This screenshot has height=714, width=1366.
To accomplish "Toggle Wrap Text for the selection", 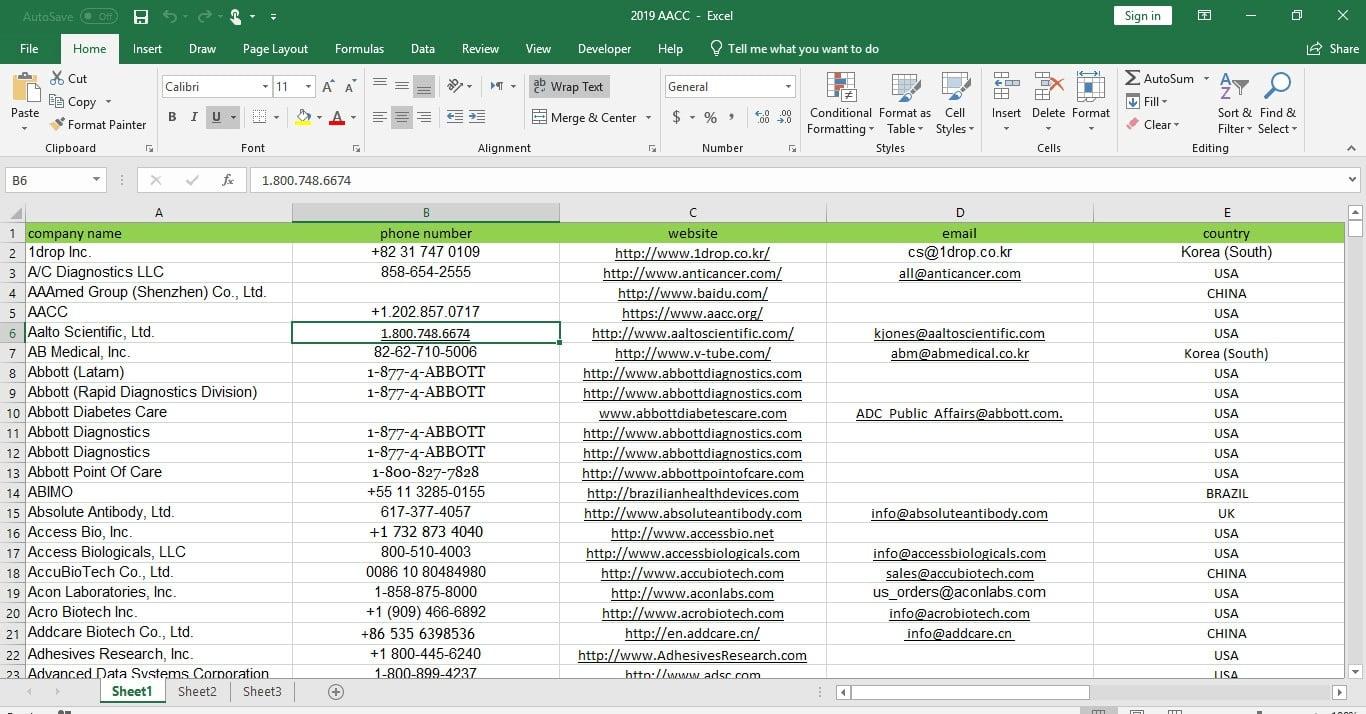I will pyautogui.click(x=568, y=86).
